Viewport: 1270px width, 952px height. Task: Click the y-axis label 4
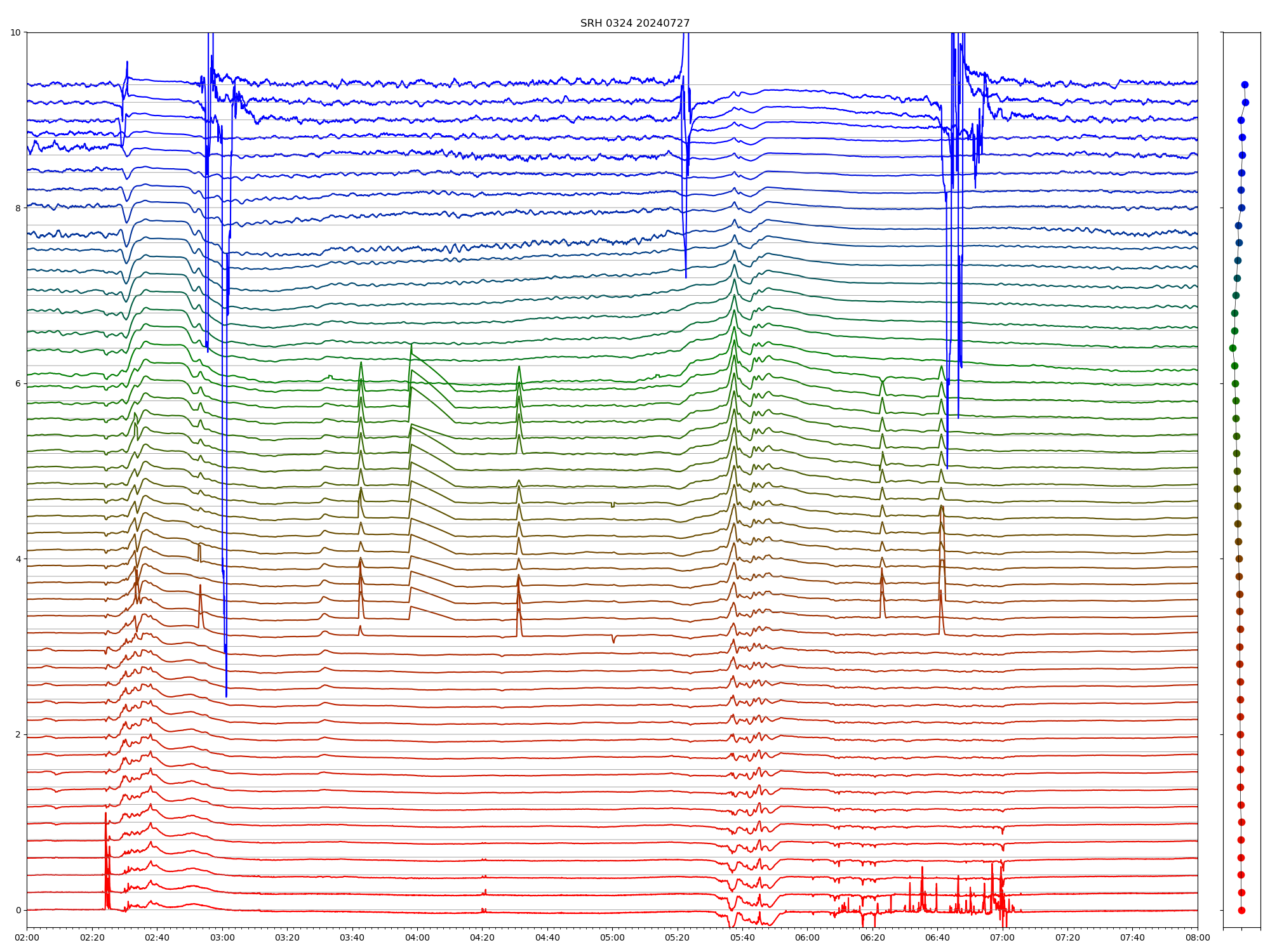(18, 559)
